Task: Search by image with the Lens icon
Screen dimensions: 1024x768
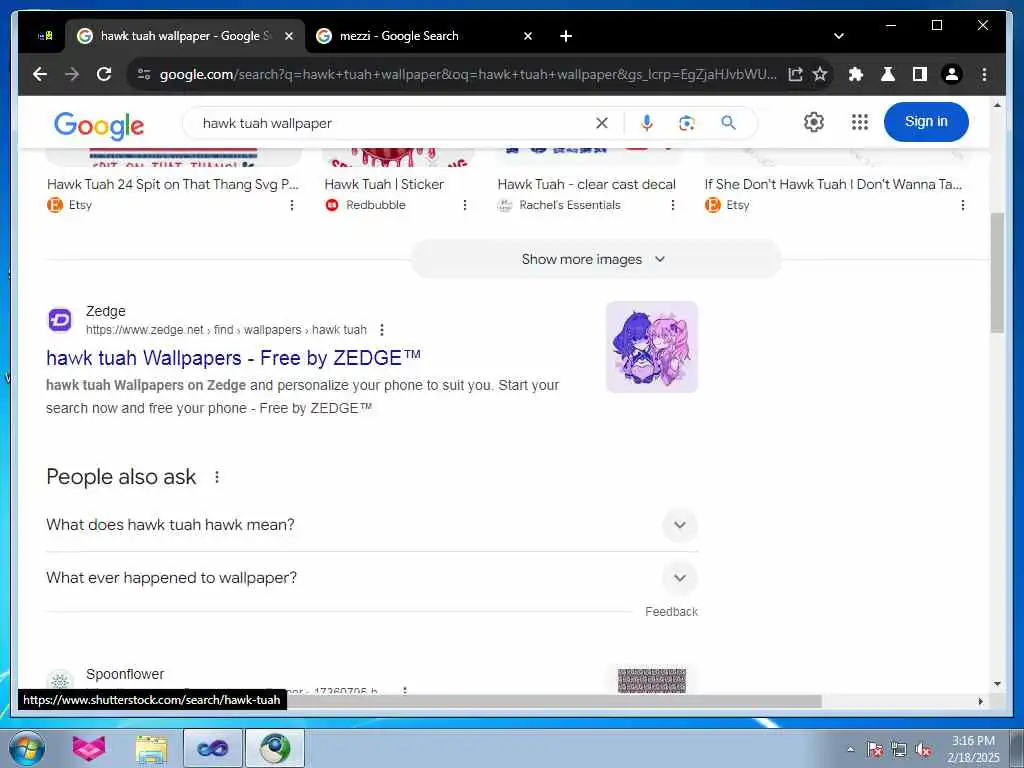Action: pyautogui.click(x=686, y=123)
